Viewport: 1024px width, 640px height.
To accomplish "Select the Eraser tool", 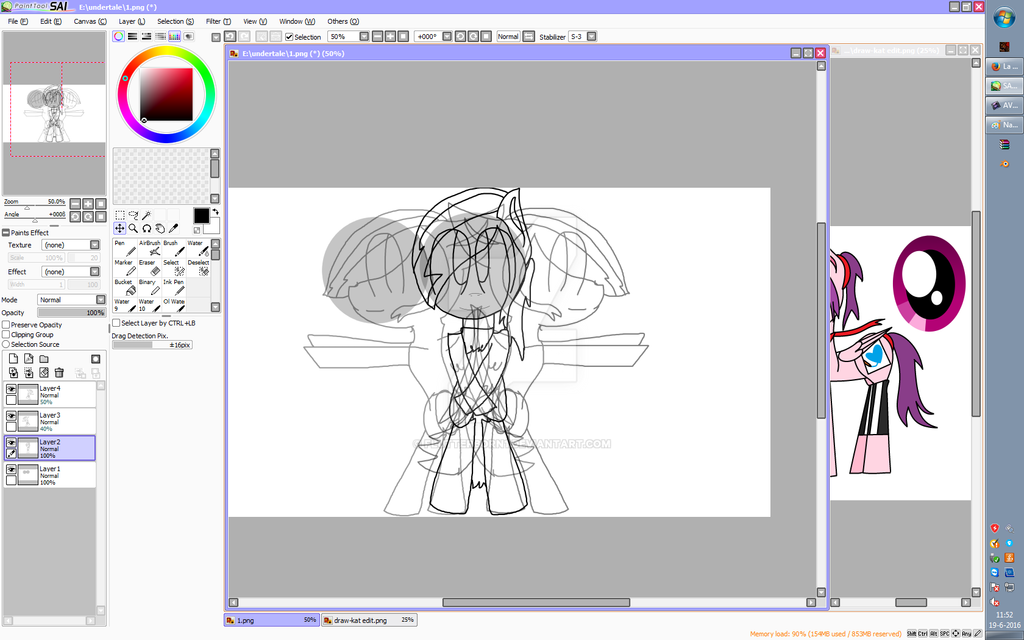I will coord(150,268).
